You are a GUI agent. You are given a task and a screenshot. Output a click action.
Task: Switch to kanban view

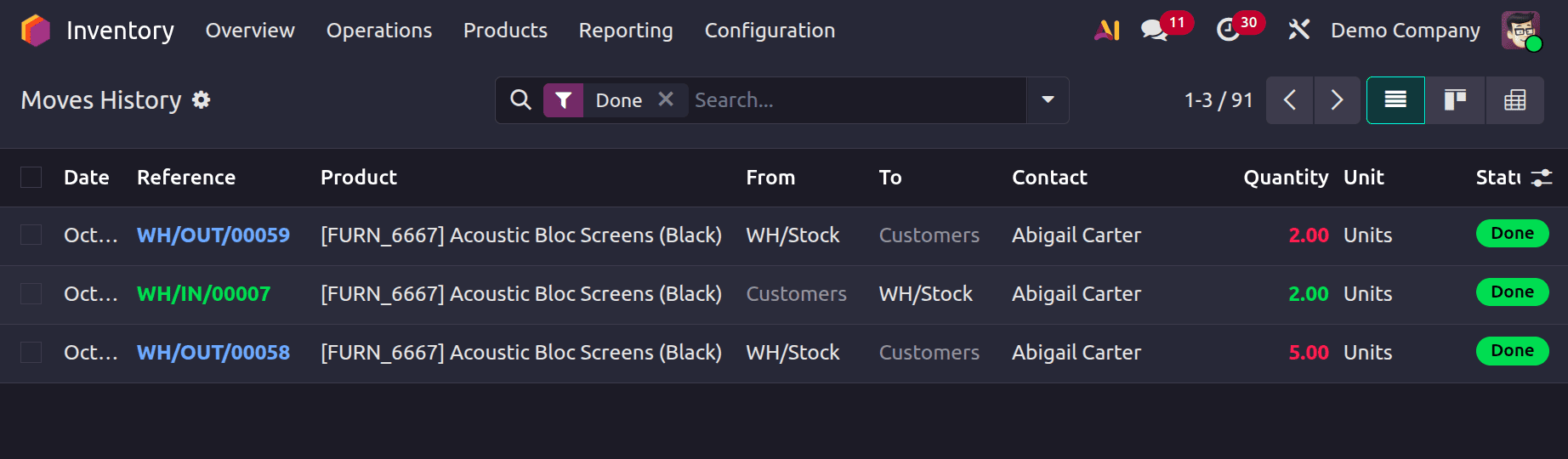point(1455,100)
